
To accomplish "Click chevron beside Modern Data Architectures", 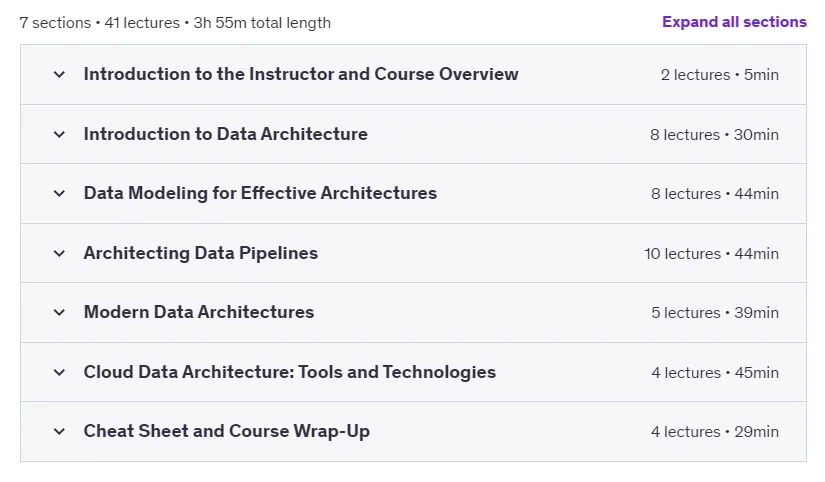I will (59, 313).
